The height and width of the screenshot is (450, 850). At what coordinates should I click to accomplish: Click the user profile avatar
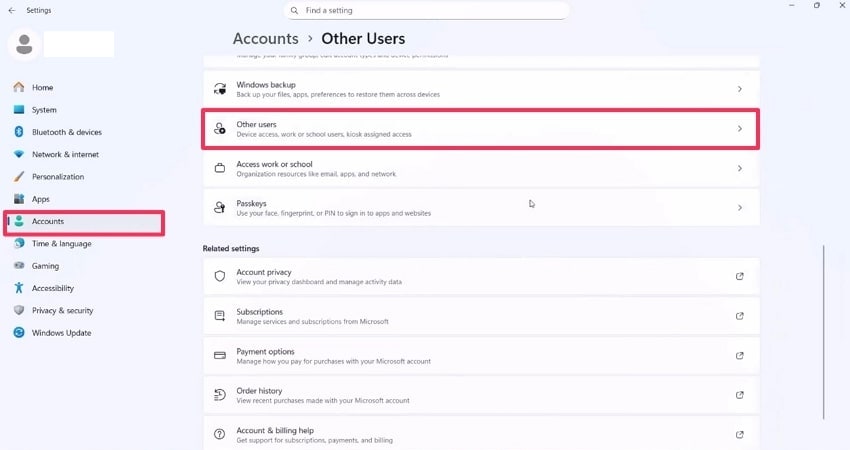[24, 44]
